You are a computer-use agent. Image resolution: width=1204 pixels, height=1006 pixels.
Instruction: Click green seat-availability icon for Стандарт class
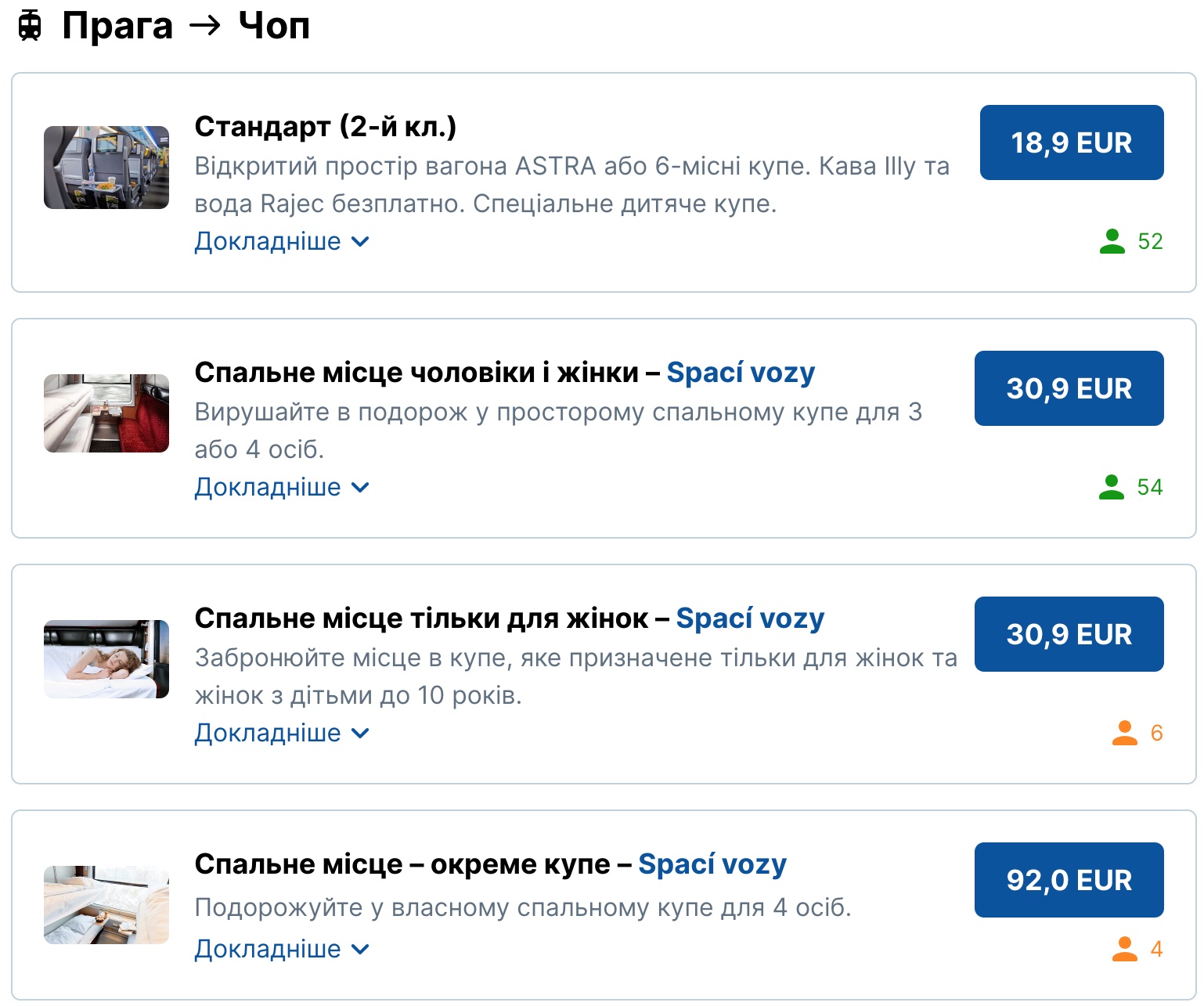1112,241
